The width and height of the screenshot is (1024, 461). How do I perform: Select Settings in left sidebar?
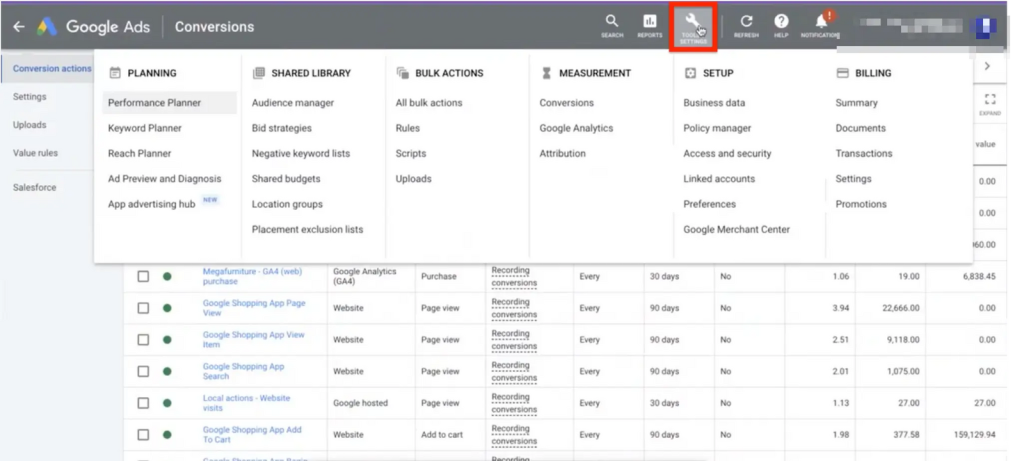tap(29, 97)
